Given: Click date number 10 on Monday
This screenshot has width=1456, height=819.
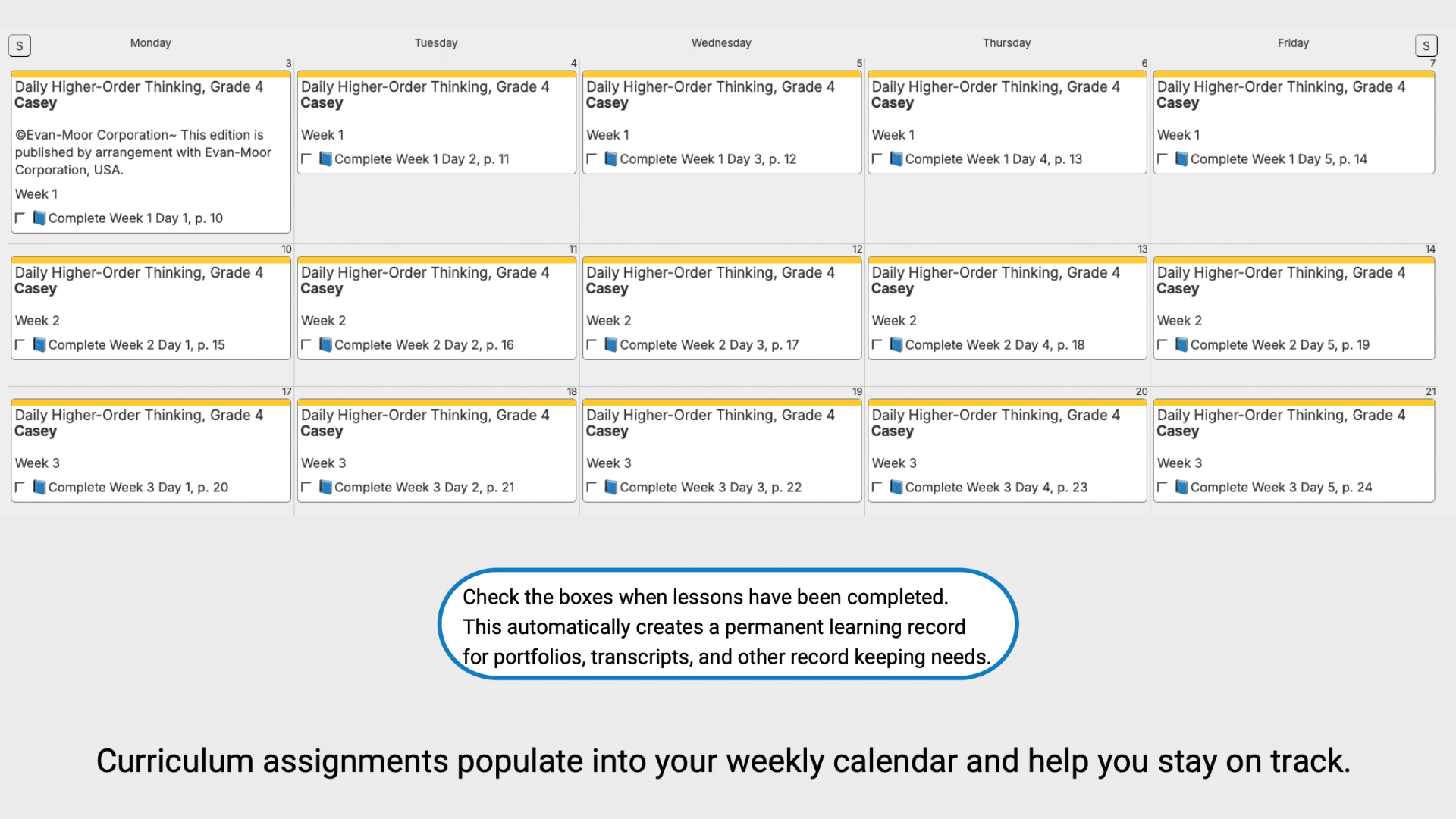Looking at the screenshot, I should pos(287,249).
